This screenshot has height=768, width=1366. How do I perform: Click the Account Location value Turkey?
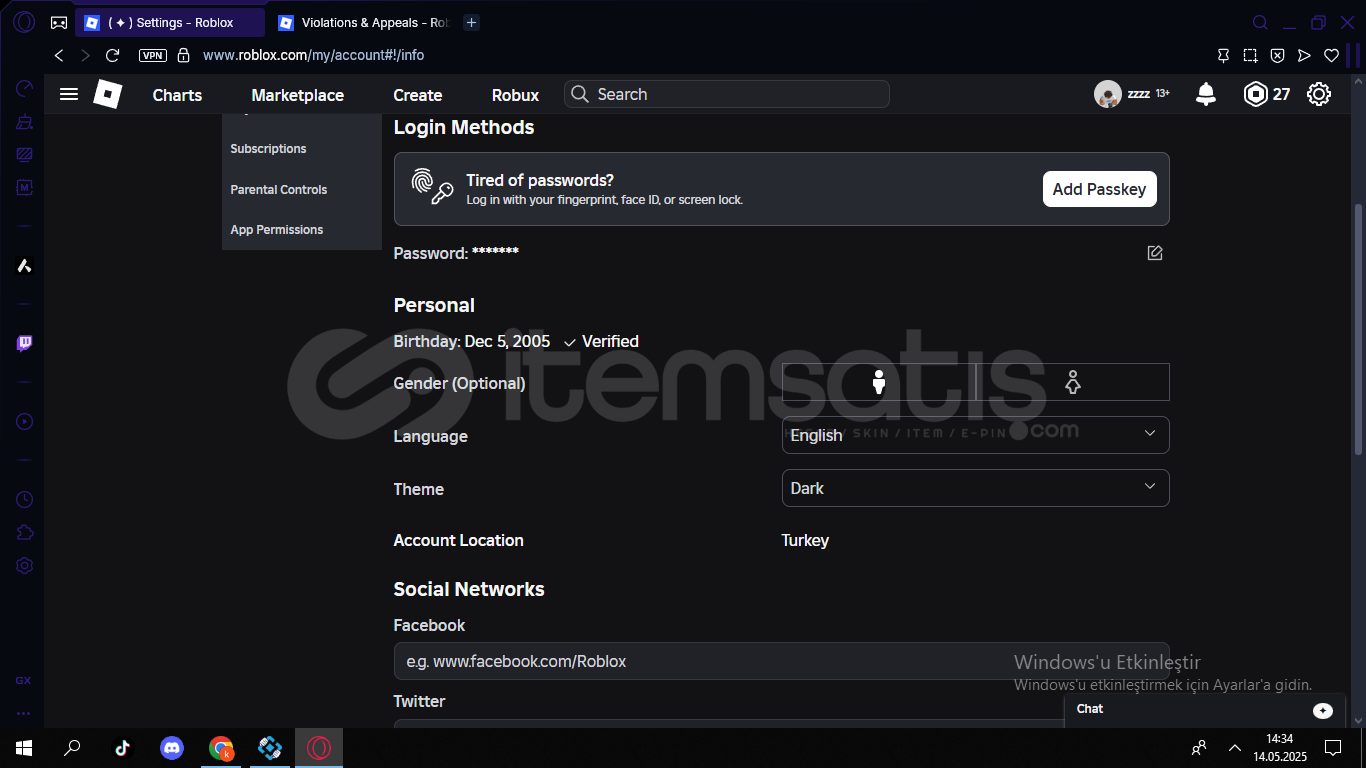[x=805, y=540]
